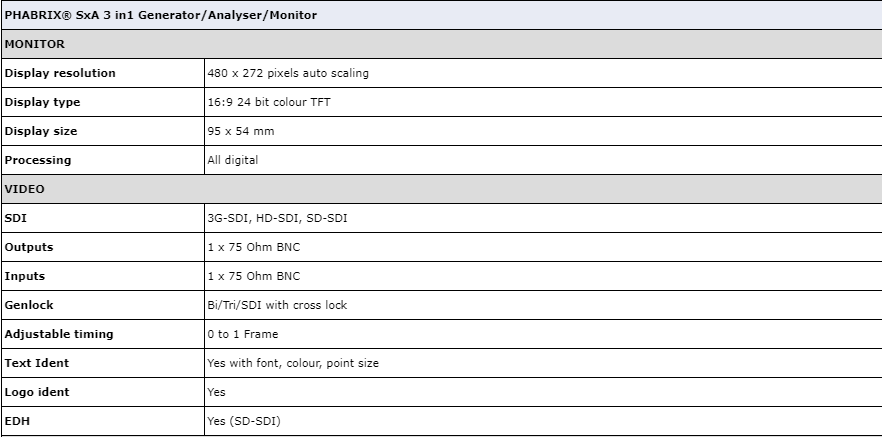Screen dimensions: 882x437
Task: Select the MONITOR section header
Action: 35,44
